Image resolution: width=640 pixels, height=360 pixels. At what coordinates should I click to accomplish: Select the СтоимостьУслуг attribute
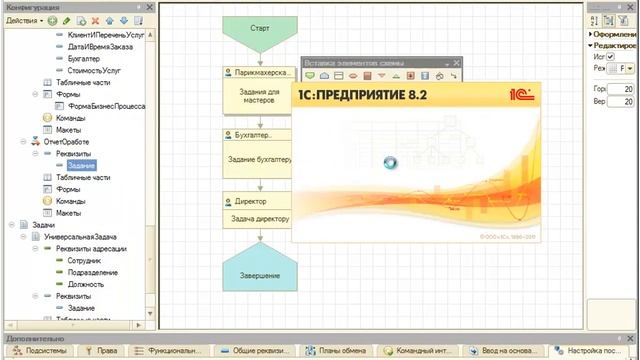tap(94, 71)
